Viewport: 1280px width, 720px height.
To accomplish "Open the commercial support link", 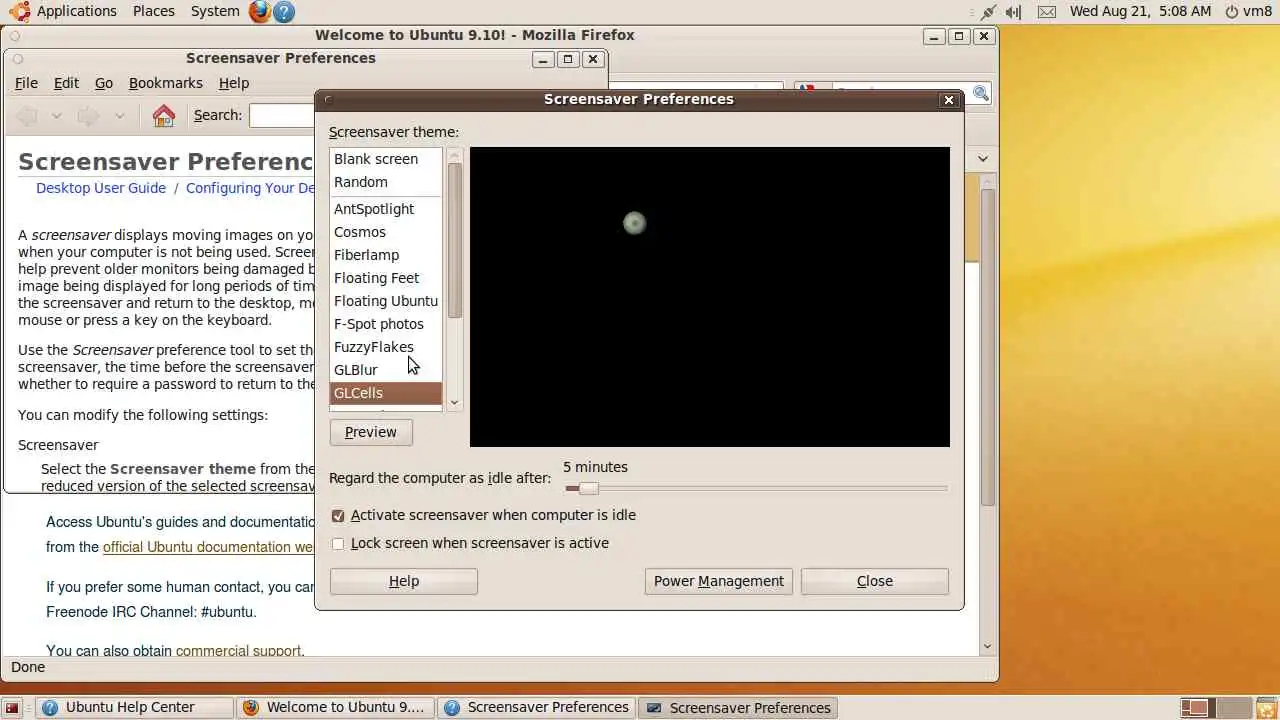I will pos(238,651).
